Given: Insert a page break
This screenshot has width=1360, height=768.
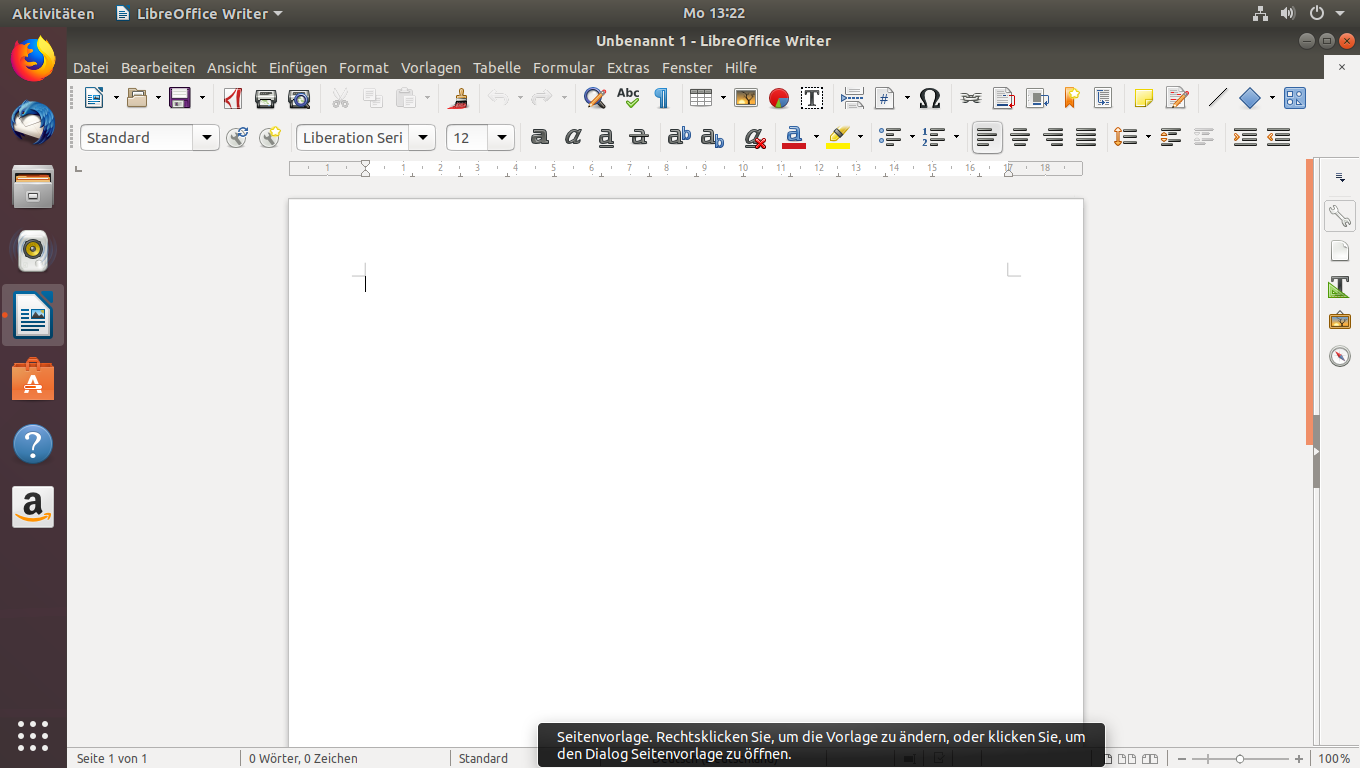Looking at the screenshot, I should point(853,98).
